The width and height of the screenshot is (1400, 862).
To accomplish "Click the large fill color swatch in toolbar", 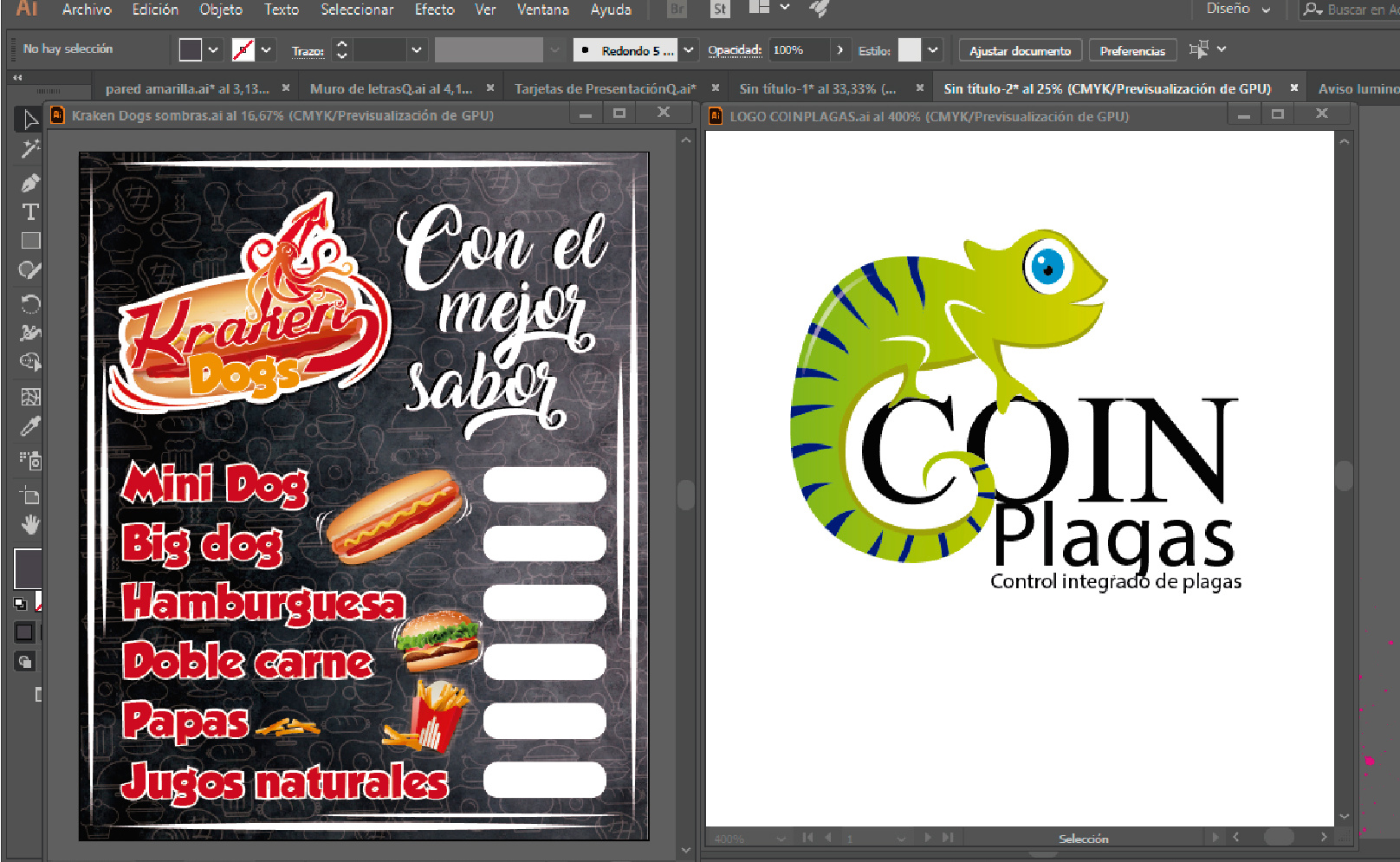I will point(27,568).
